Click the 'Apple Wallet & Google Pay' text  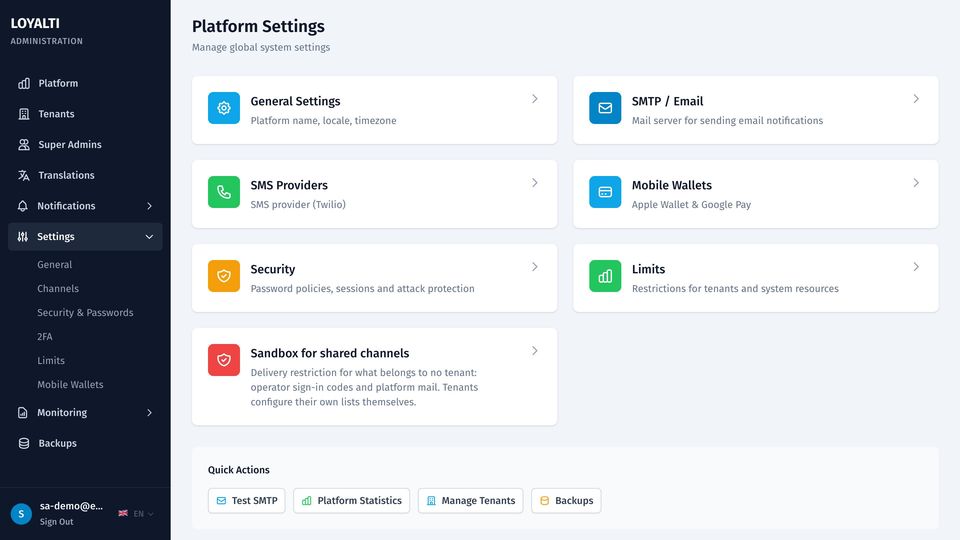coord(691,204)
